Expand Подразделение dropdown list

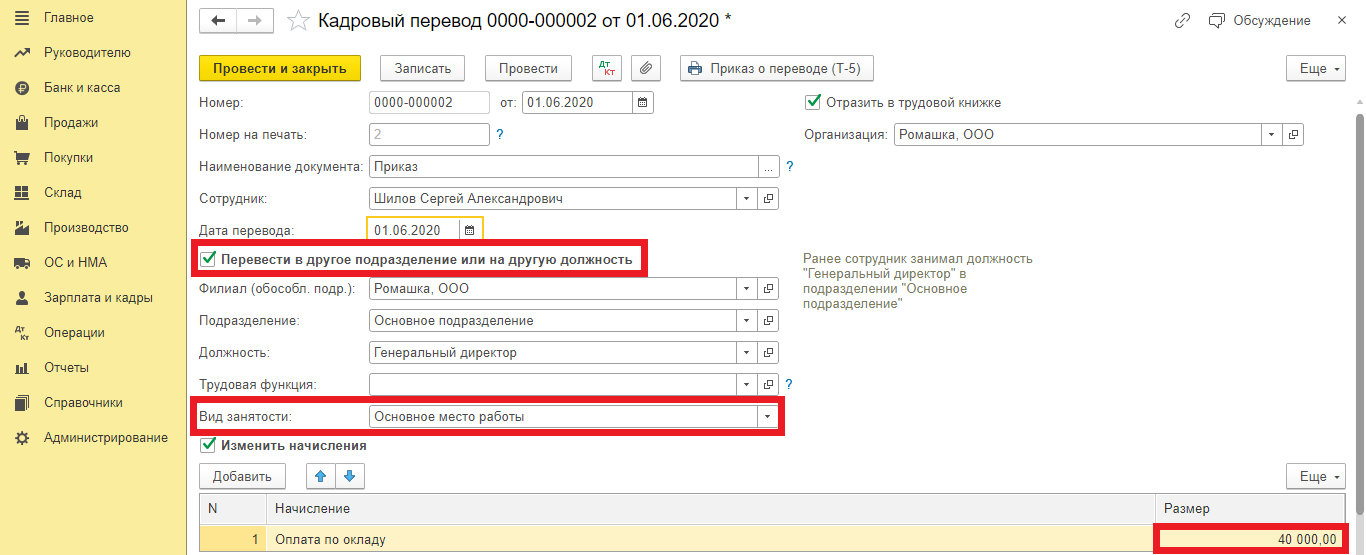tap(746, 321)
